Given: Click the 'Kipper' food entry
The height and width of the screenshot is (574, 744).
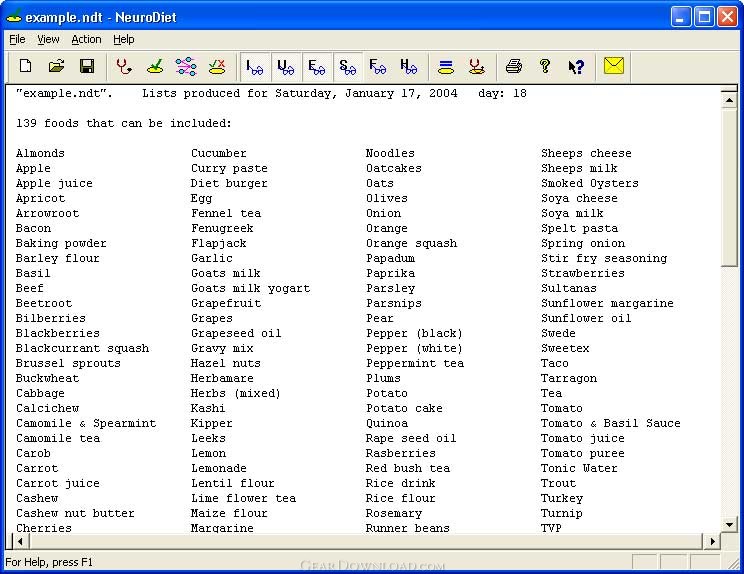Looking at the screenshot, I should (x=212, y=423).
